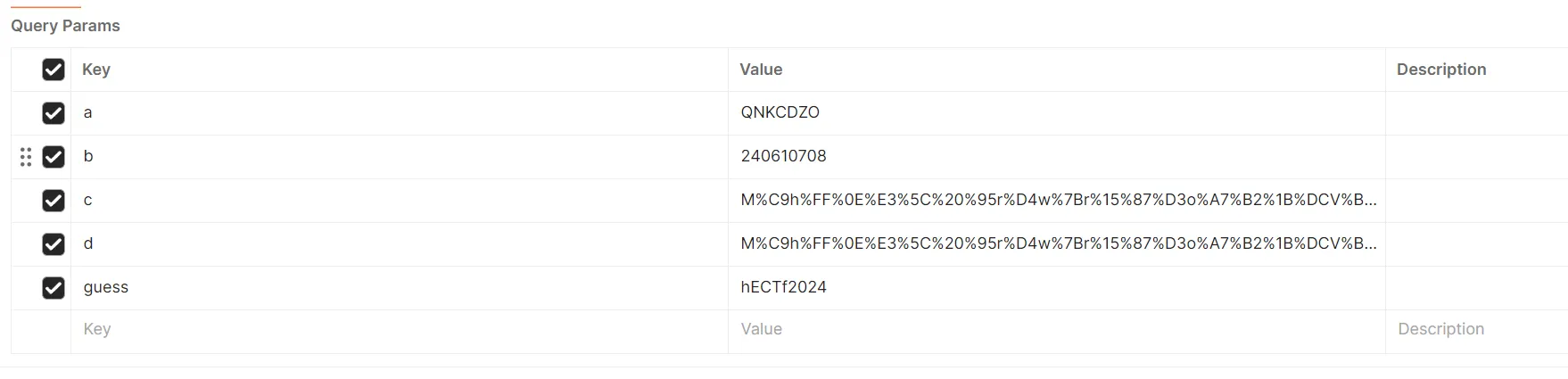Click the key field containing 'd'
Image resolution: width=1568 pixels, height=379 pixels.
pos(88,244)
